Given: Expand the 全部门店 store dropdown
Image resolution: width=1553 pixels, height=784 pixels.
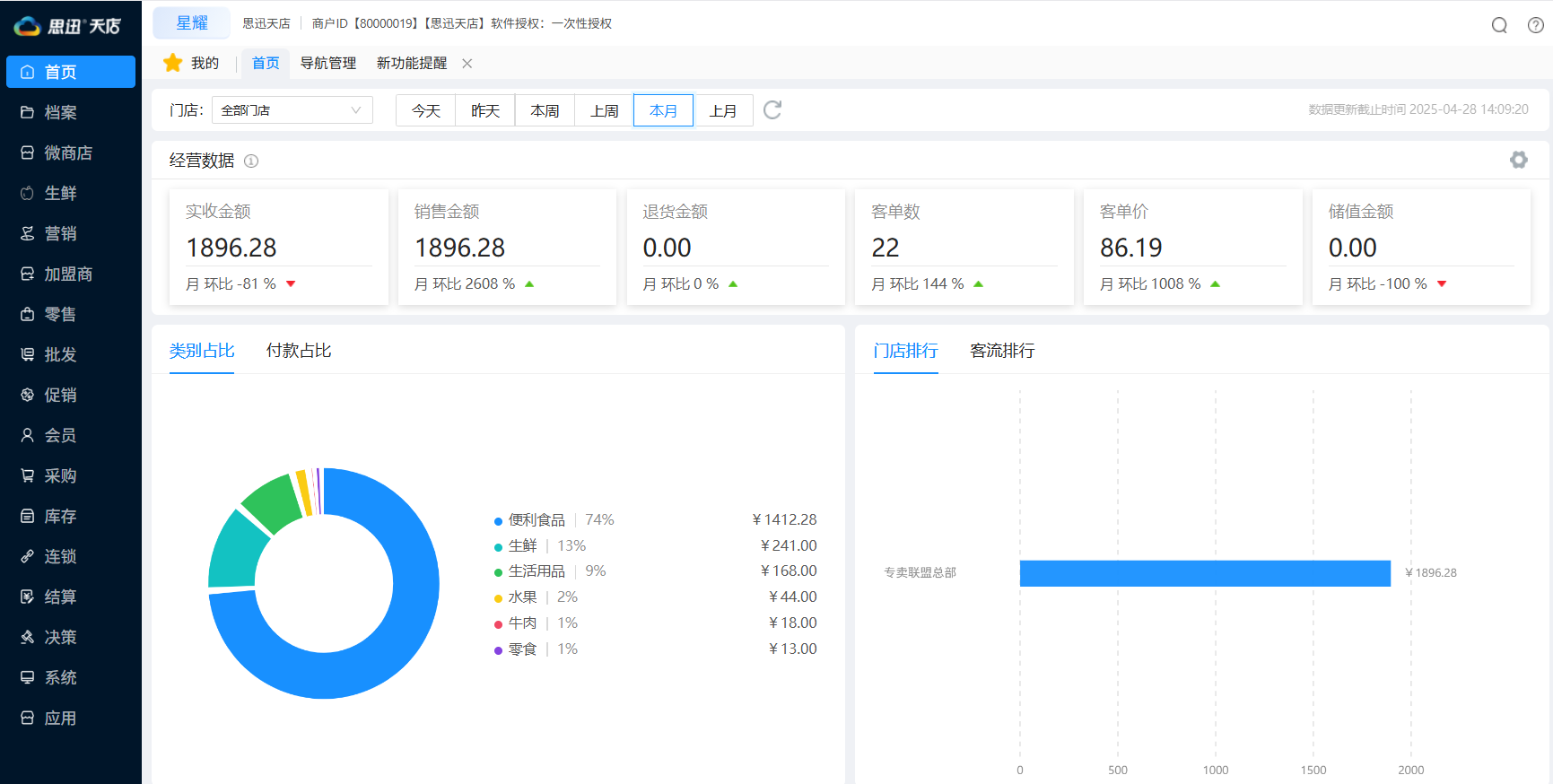Looking at the screenshot, I should tap(292, 110).
